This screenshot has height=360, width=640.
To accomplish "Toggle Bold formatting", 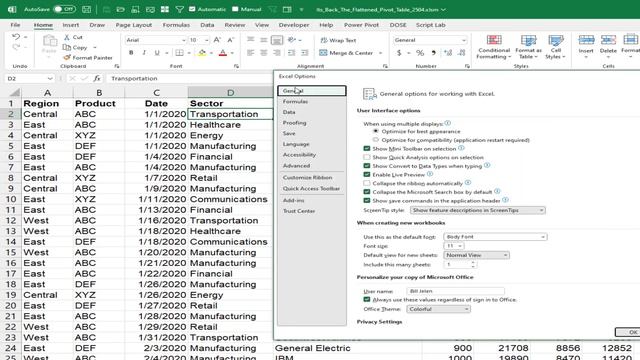I will [x=131, y=53].
